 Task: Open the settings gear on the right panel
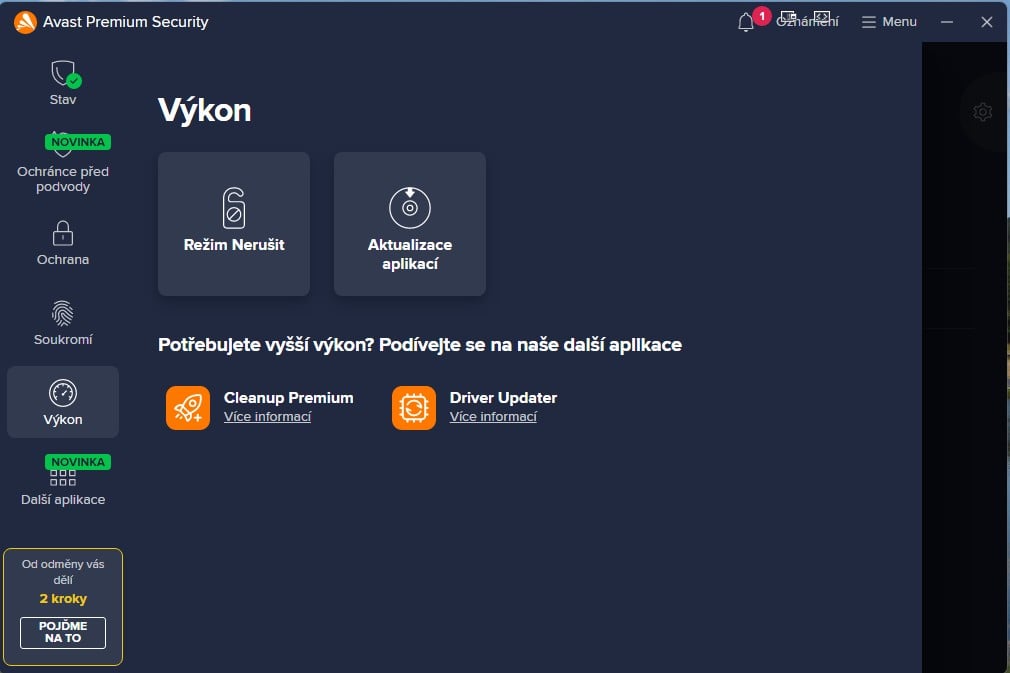983,111
